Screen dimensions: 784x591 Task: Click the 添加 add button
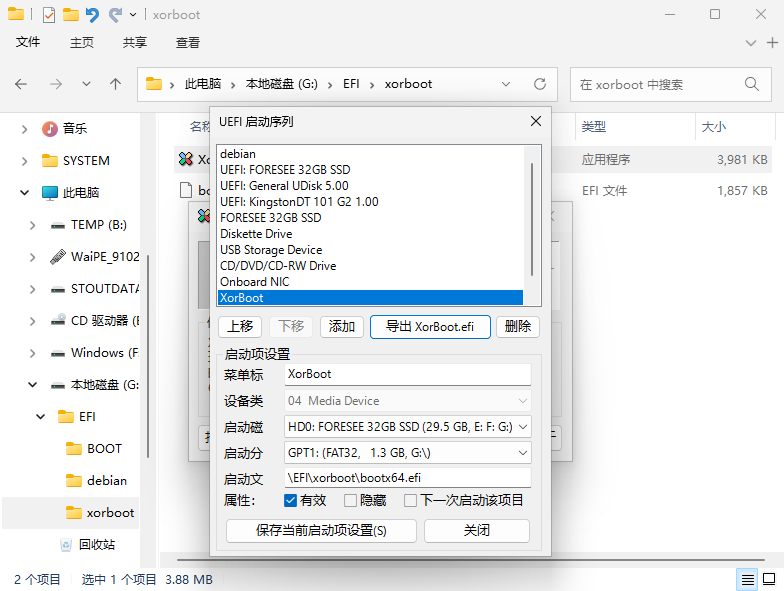pyautogui.click(x=342, y=326)
